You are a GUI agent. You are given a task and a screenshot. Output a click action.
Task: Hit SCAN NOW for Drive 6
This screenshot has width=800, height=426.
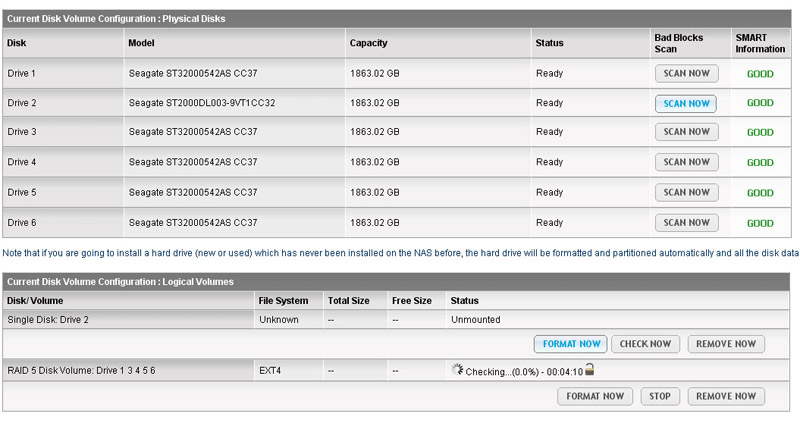[x=686, y=222]
